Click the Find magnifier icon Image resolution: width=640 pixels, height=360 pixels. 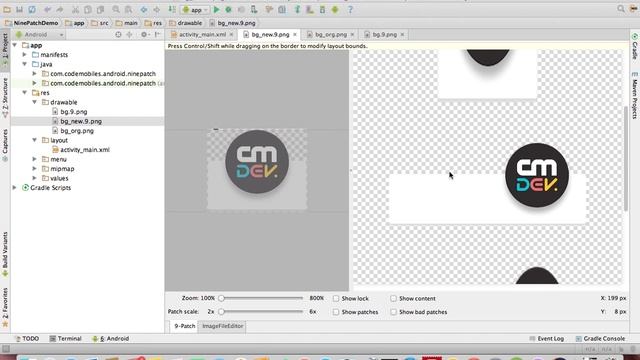pyautogui.click(x=116, y=9)
